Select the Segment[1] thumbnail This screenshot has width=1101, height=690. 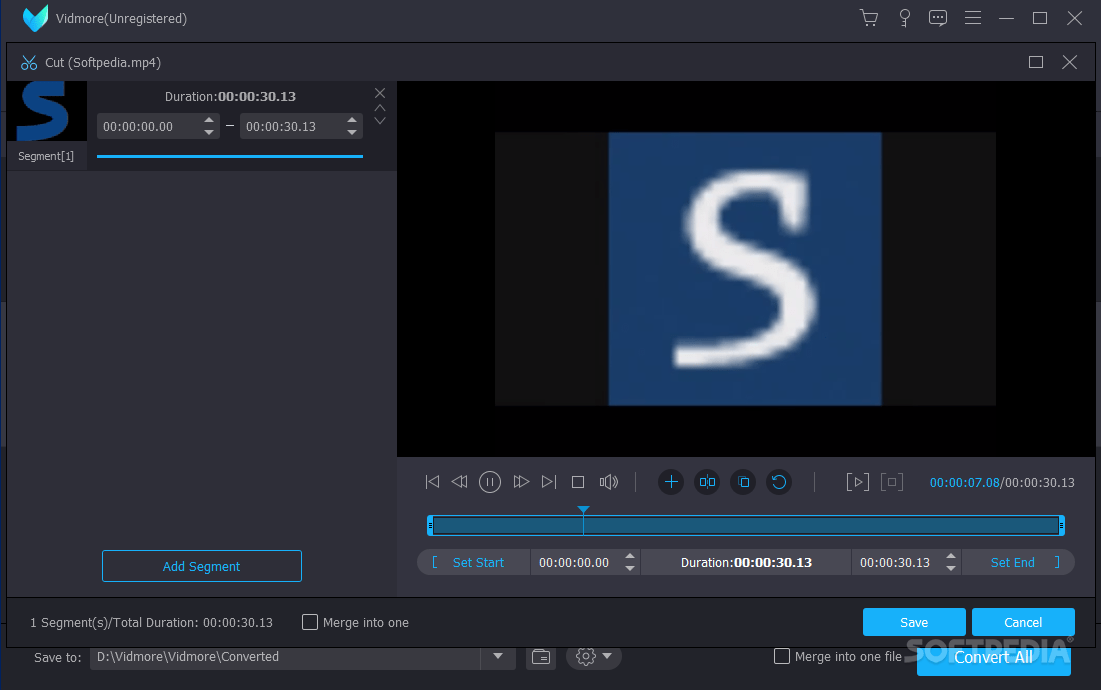pyautogui.click(x=46, y=111)
